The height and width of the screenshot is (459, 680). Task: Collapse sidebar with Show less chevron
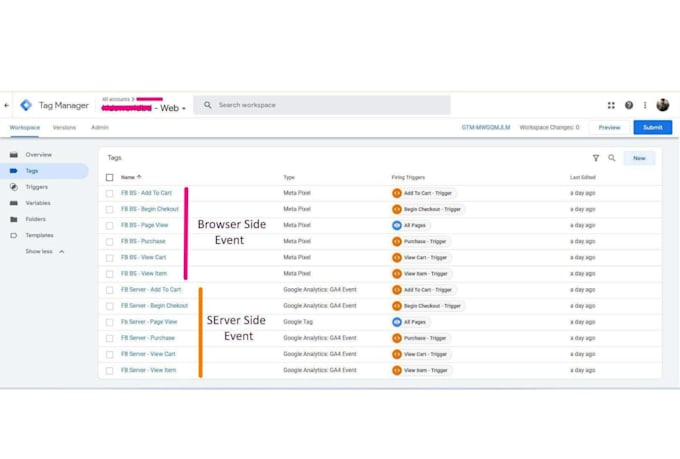point(62,252)
